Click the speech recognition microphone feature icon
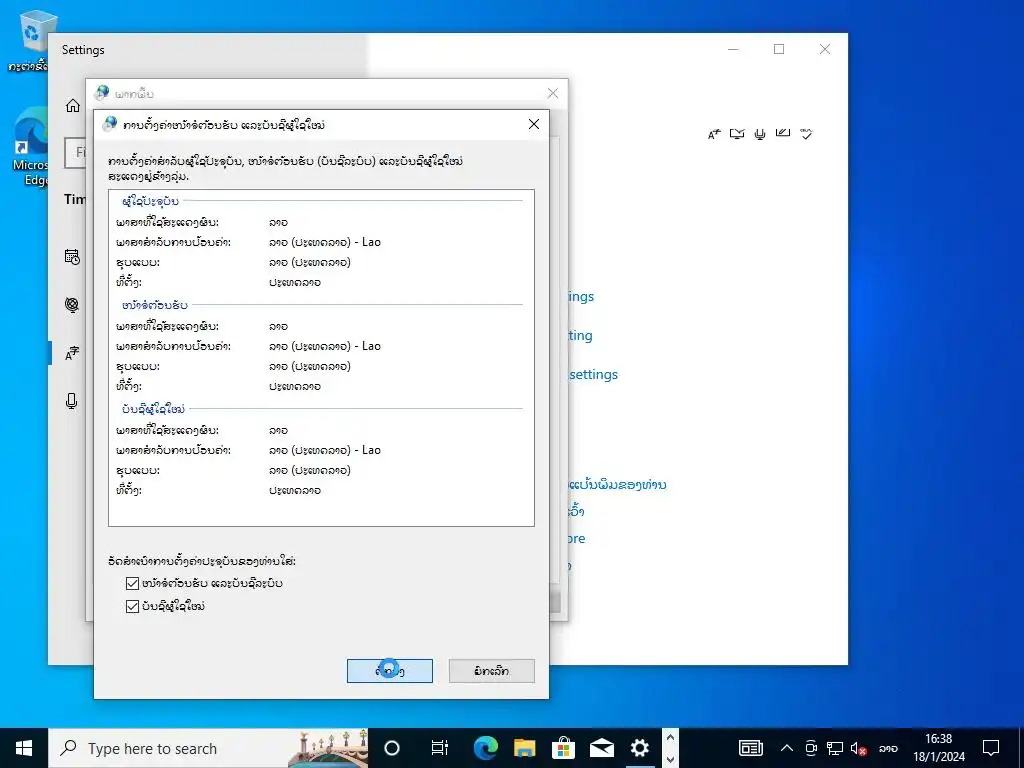 pyautogui.click(x=760, y=135)
